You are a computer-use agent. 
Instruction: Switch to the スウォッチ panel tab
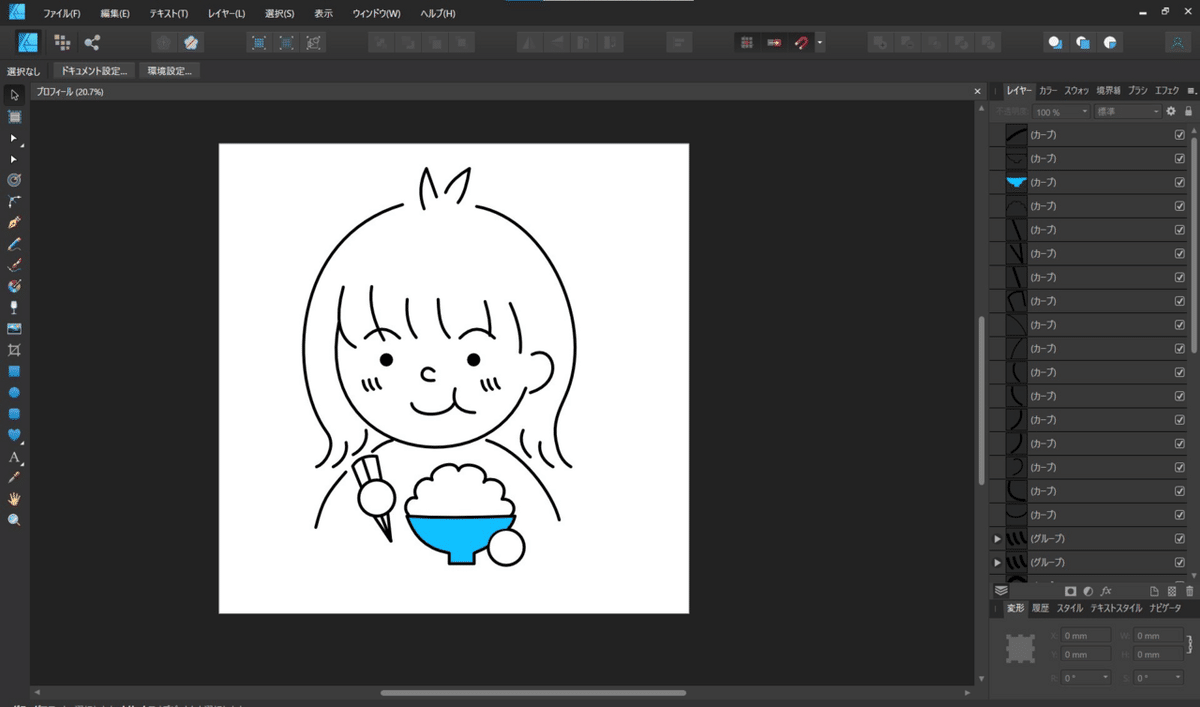click(1076, 90)
